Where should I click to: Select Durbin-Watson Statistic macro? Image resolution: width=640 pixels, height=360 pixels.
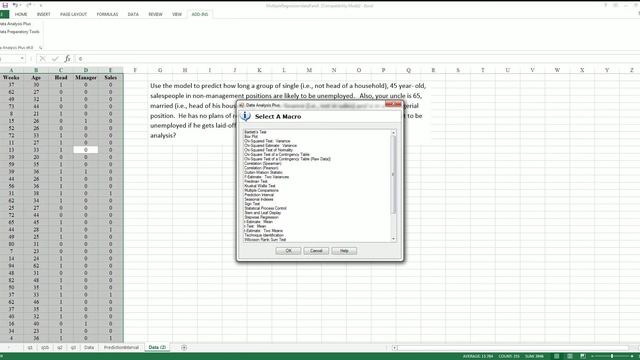coord(263,172)
